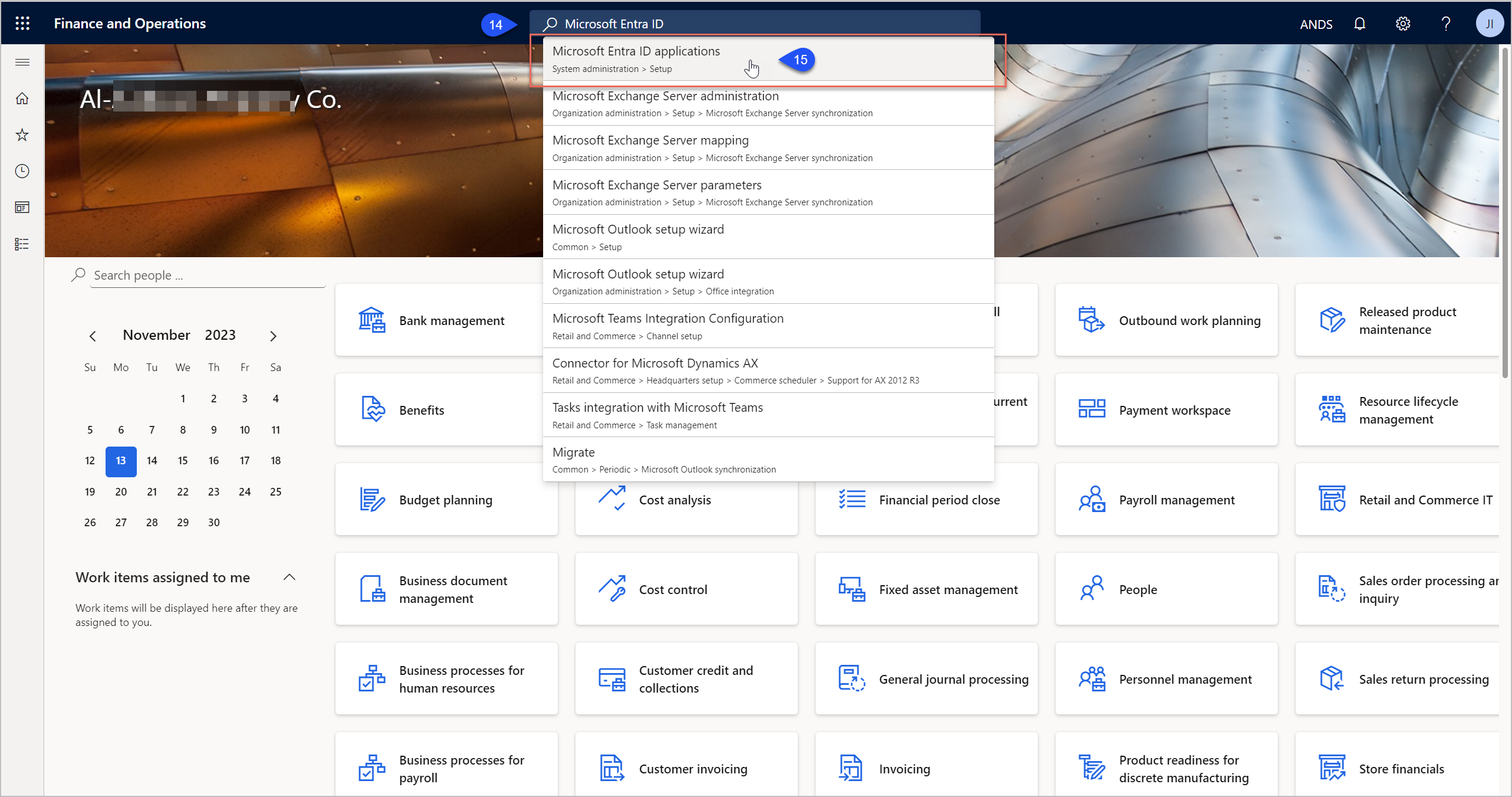Collapse Work items assigned to me section

[x=289, y=577]
